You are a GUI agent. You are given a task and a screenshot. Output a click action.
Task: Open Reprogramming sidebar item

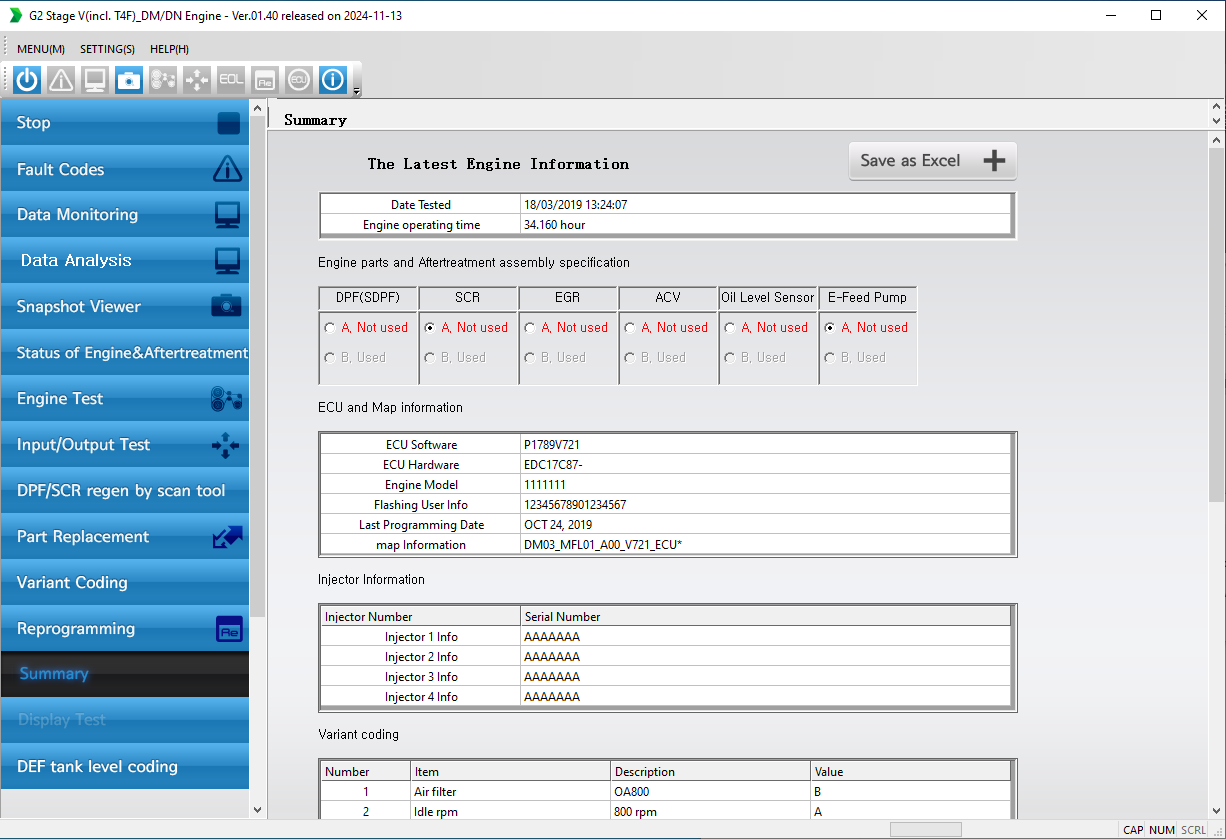[124, 629]
